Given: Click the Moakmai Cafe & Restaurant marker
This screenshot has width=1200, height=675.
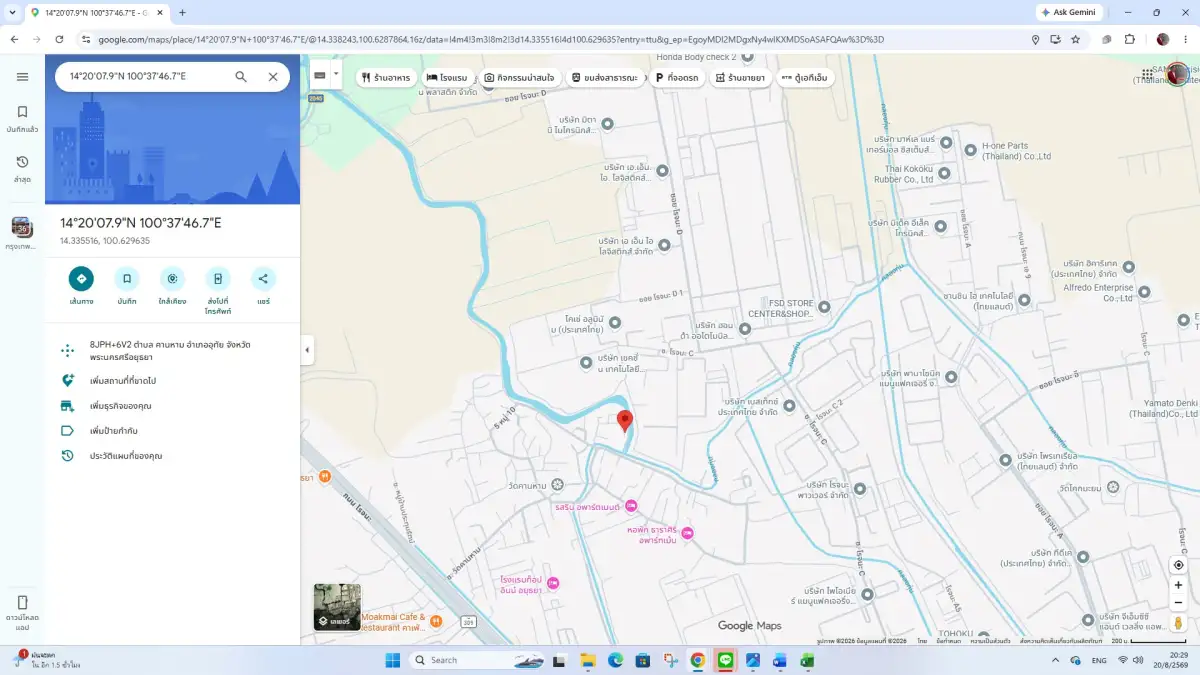Looking at the screenshot, I should pos(436,621).
